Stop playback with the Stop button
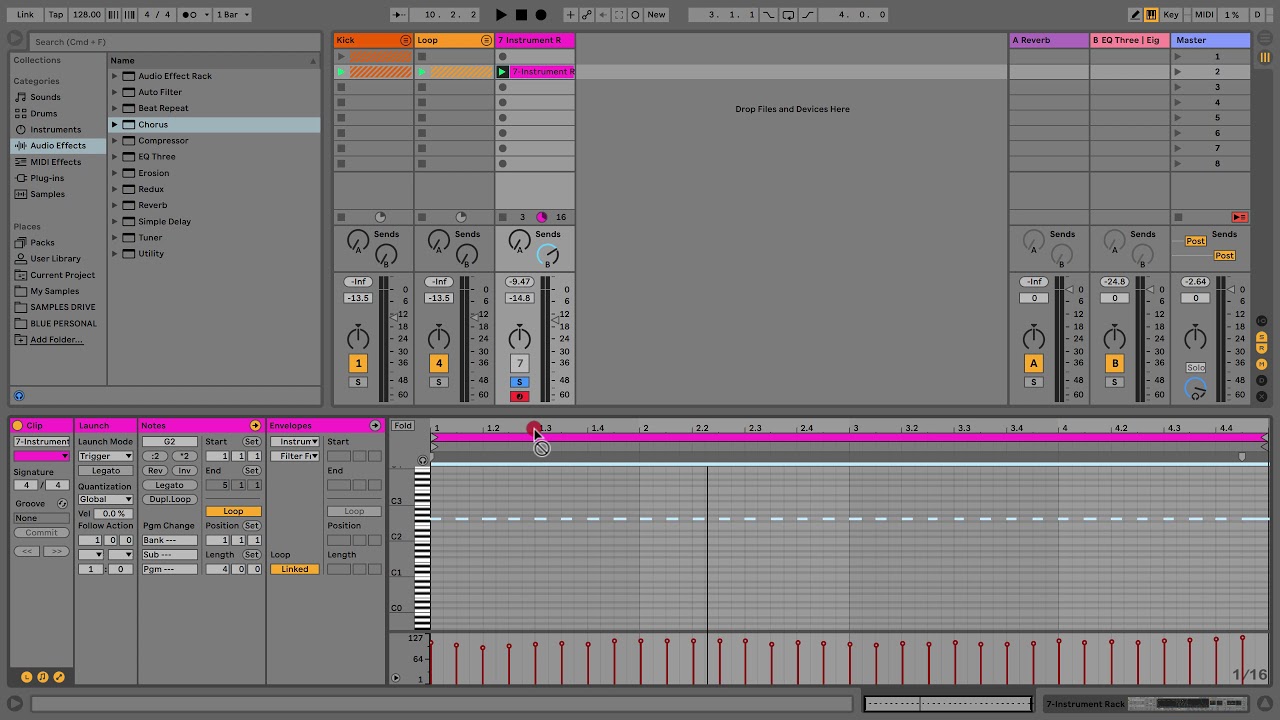The image size is (1280, 720). 521,15
